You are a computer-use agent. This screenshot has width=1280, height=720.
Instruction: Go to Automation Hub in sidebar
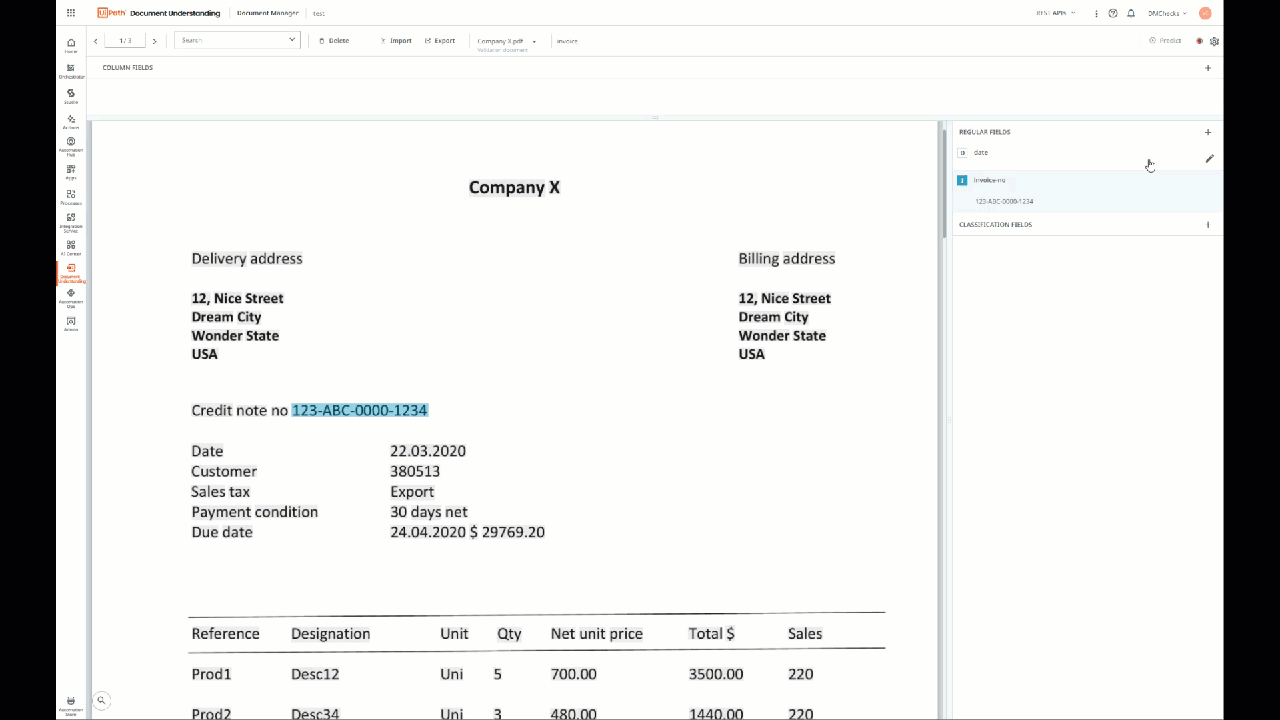(71, 147)
